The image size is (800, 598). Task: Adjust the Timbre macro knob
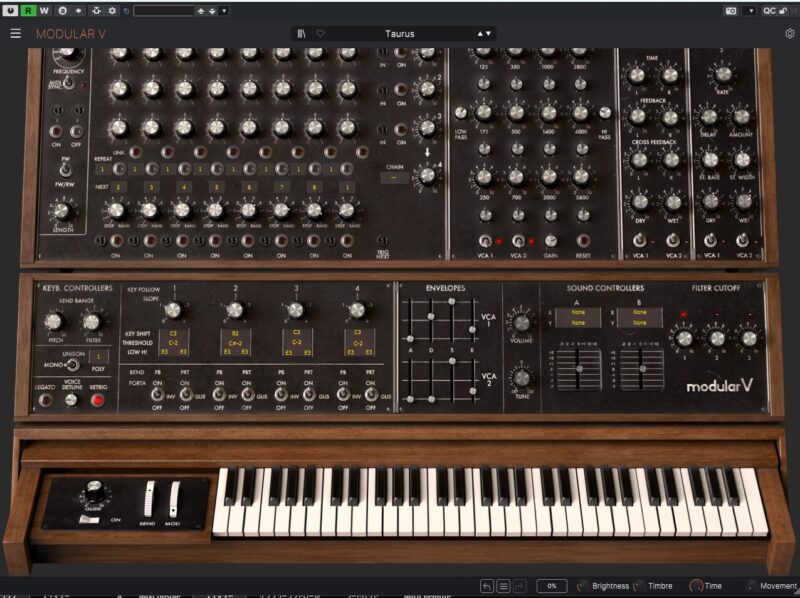[x=638, y=586]
